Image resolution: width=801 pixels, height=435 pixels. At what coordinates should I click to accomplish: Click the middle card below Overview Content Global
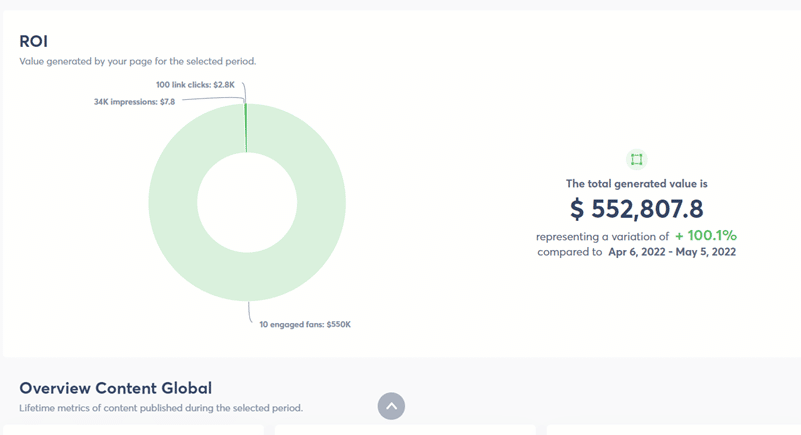(404, 430)
